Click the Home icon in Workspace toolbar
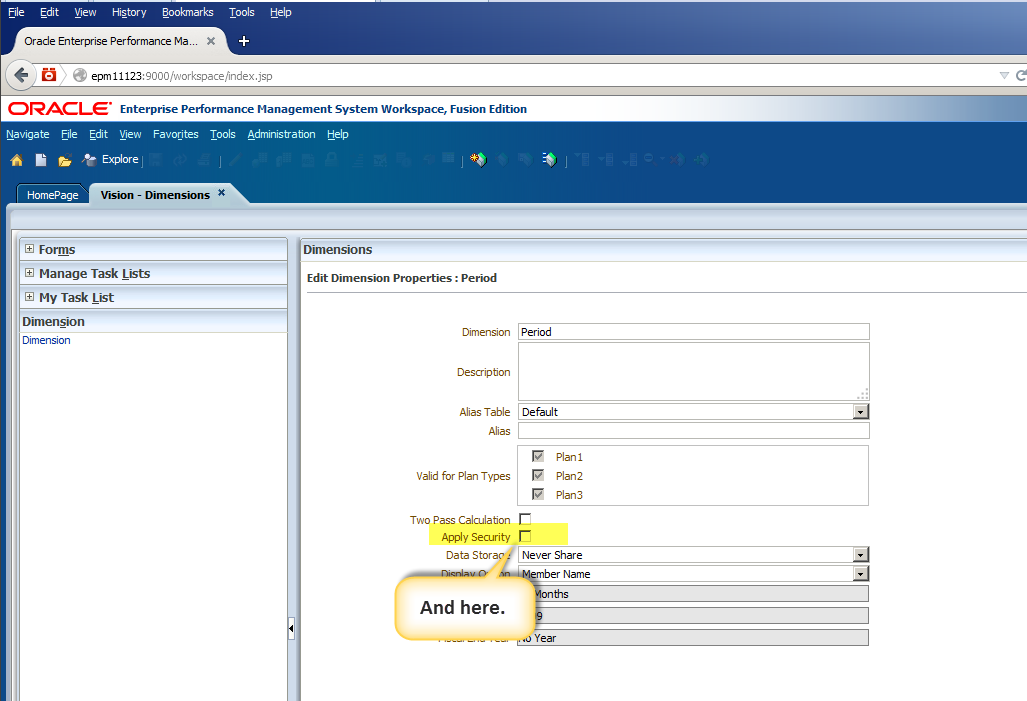Screen dimensions: 1027x701 tap(17, 160)
